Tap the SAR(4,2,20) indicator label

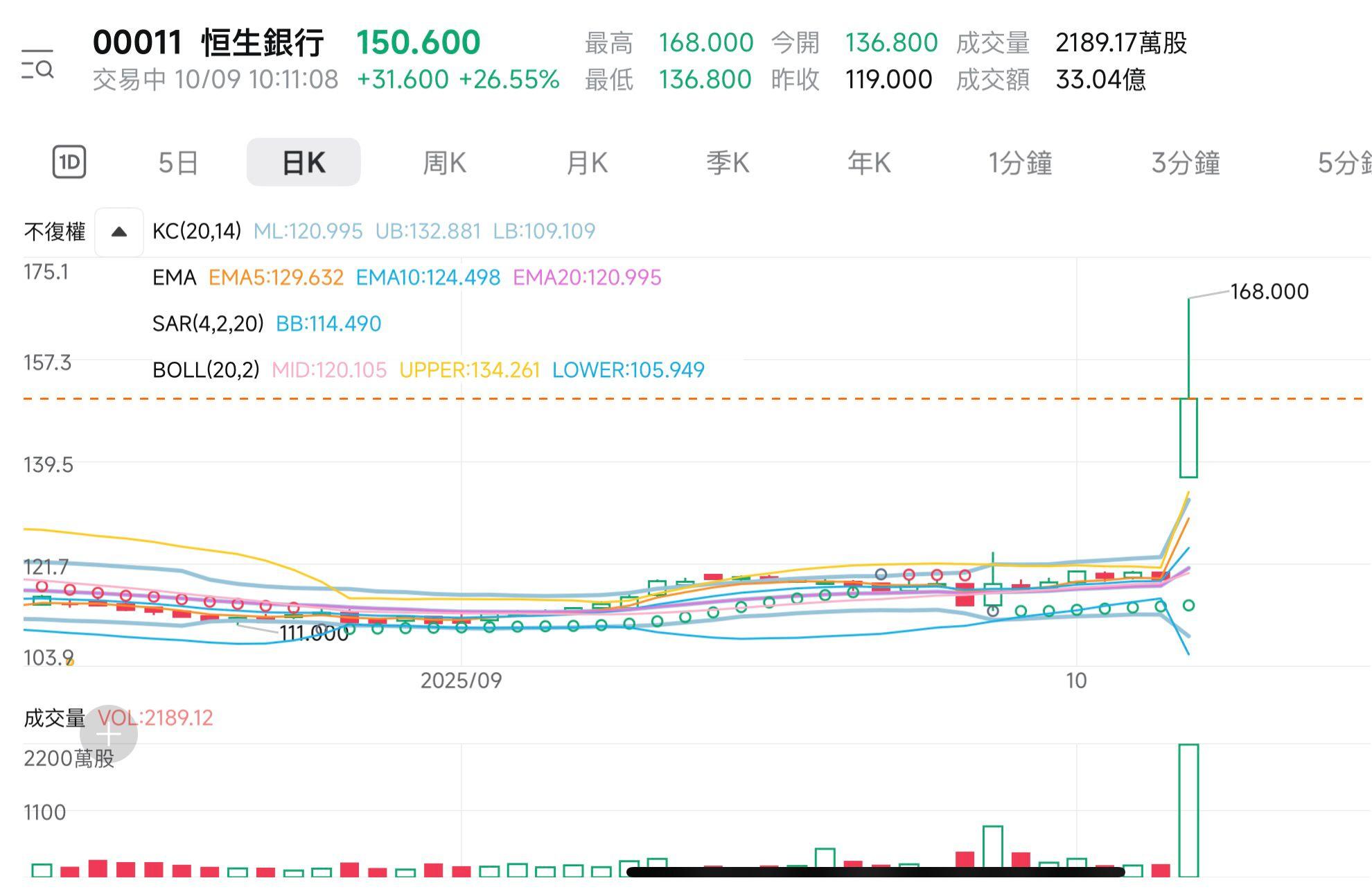tap(207, 323)
